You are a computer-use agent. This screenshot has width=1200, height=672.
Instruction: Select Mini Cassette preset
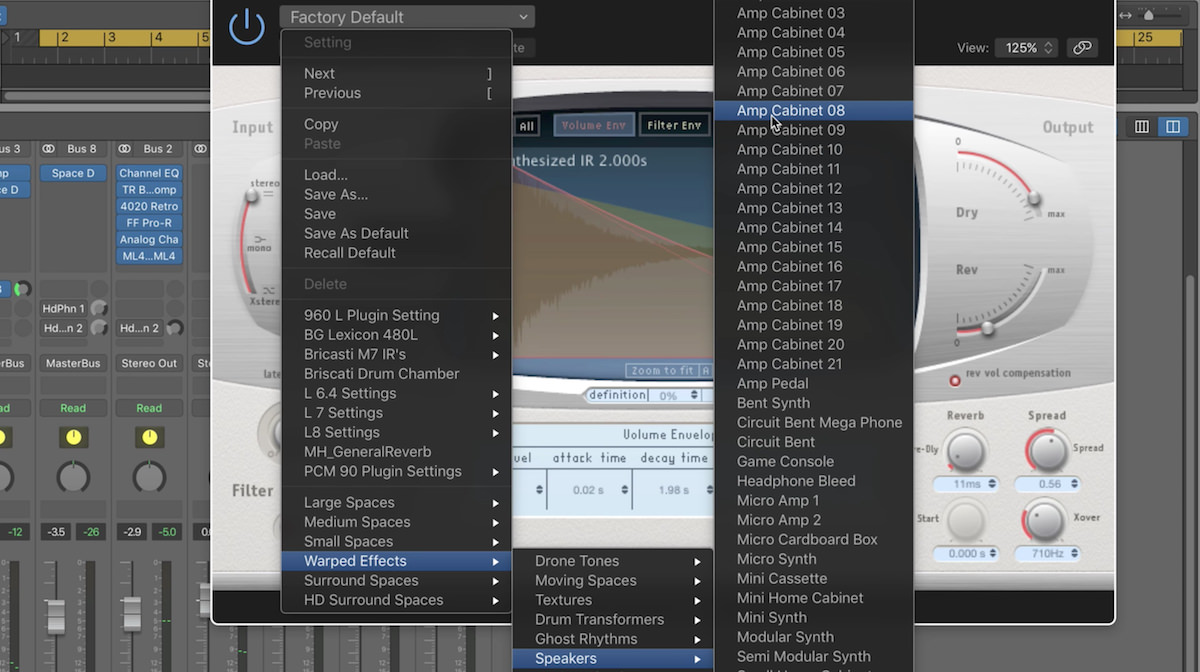(813, 578)
